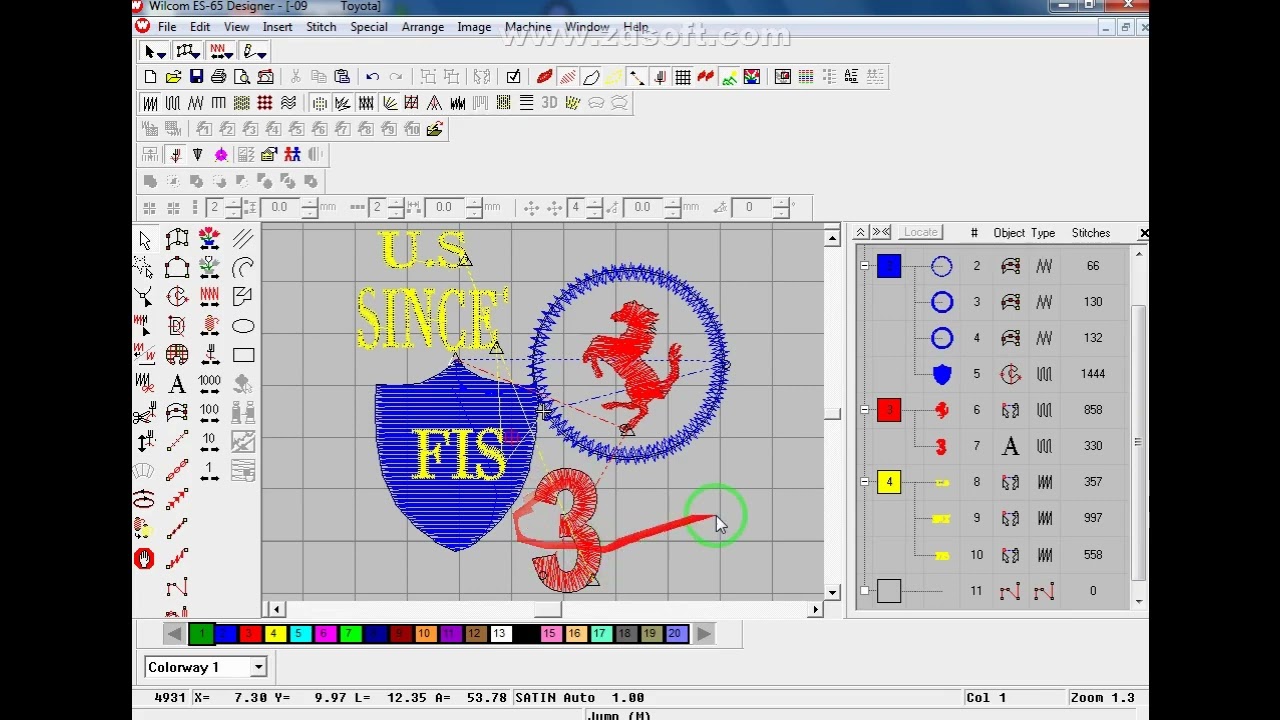Choose the select arrow tool
The image size is (1280, 720).
[144, 239]
